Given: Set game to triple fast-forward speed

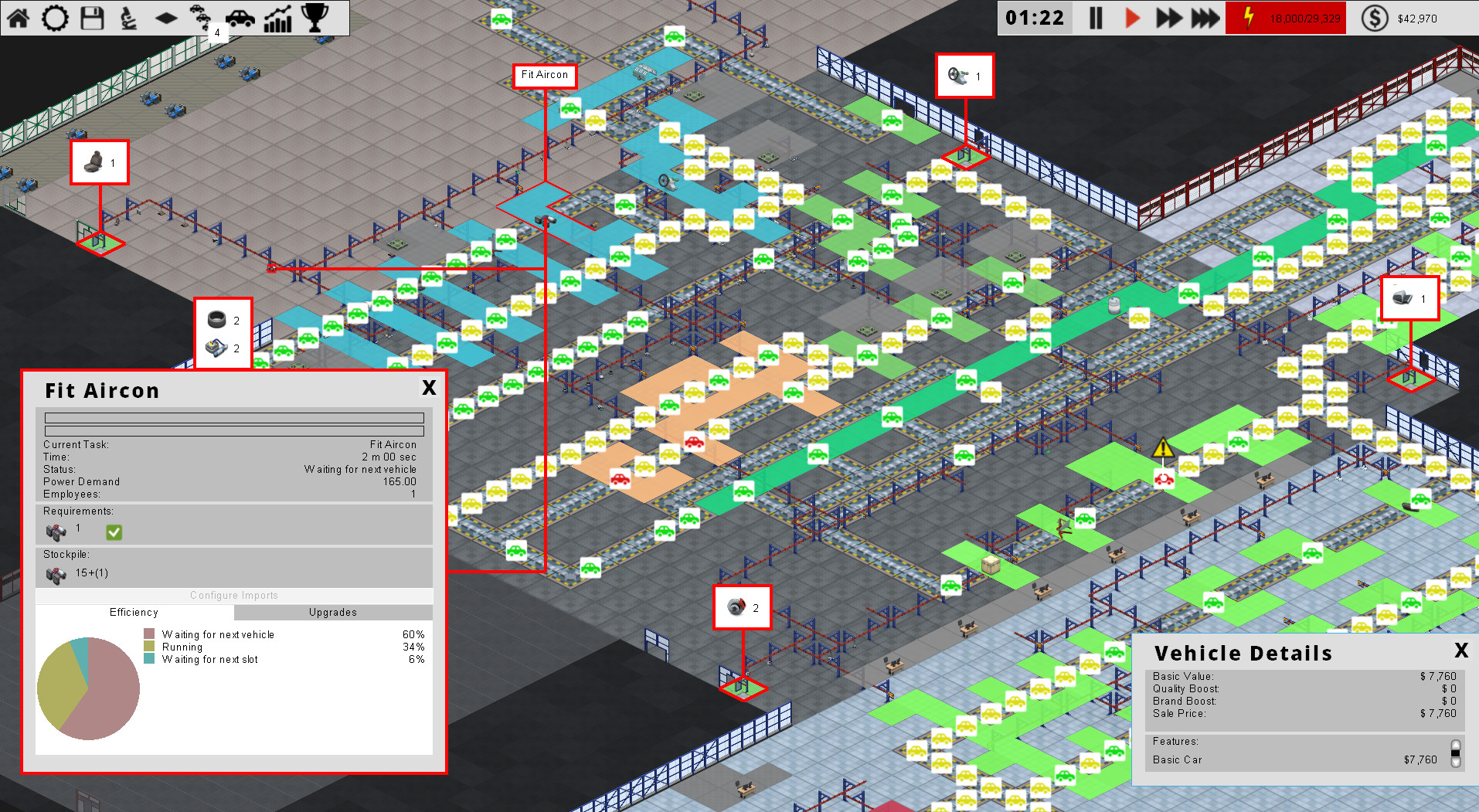Looking at the screenshot, I should point(1205,18).
